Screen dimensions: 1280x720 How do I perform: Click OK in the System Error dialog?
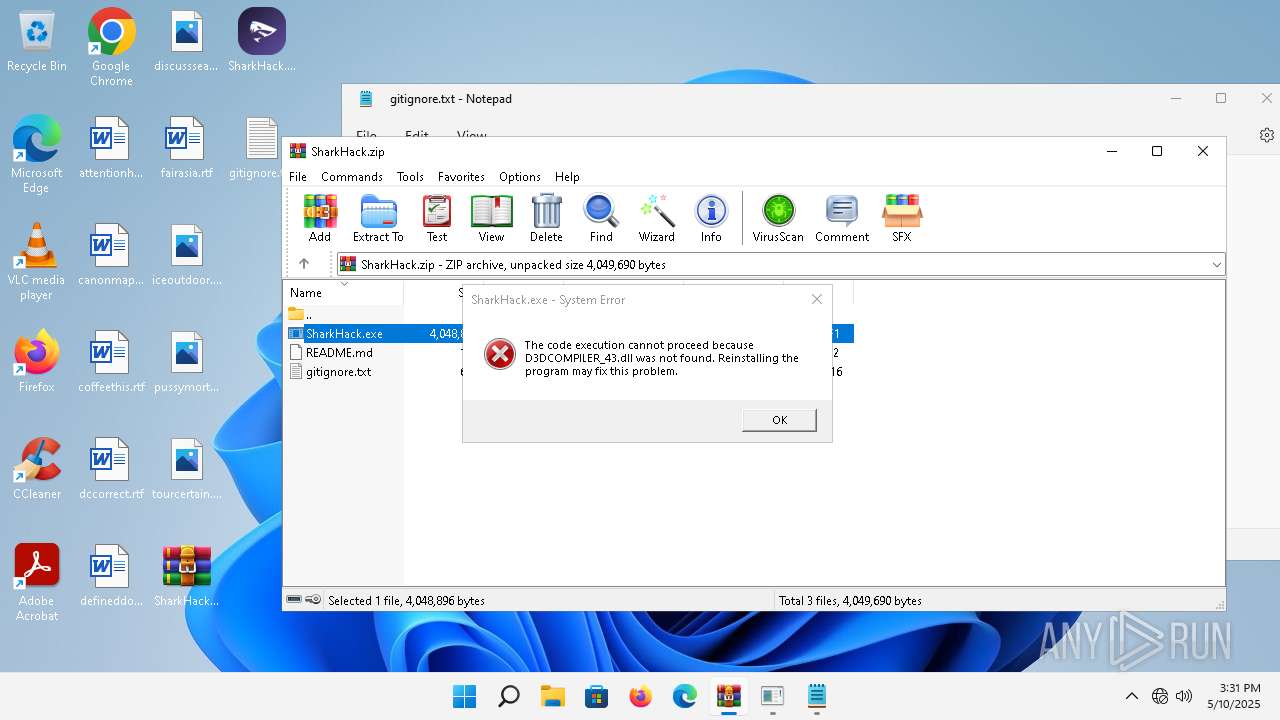tap(780, 420)
